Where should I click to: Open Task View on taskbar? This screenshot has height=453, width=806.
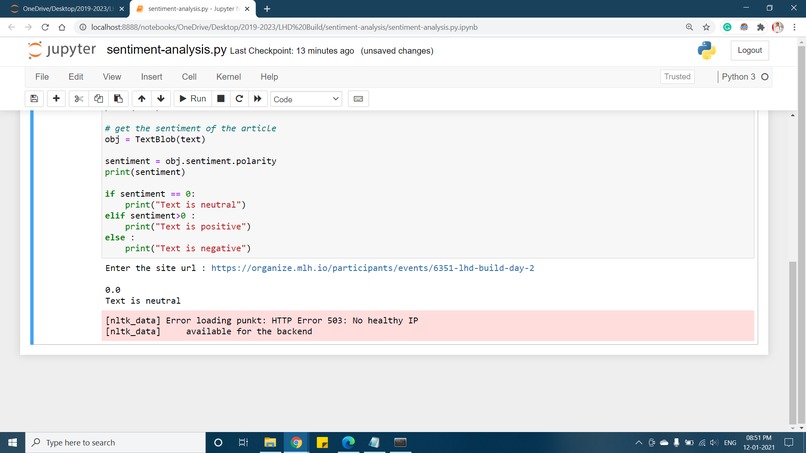click(x=244, y=442)
